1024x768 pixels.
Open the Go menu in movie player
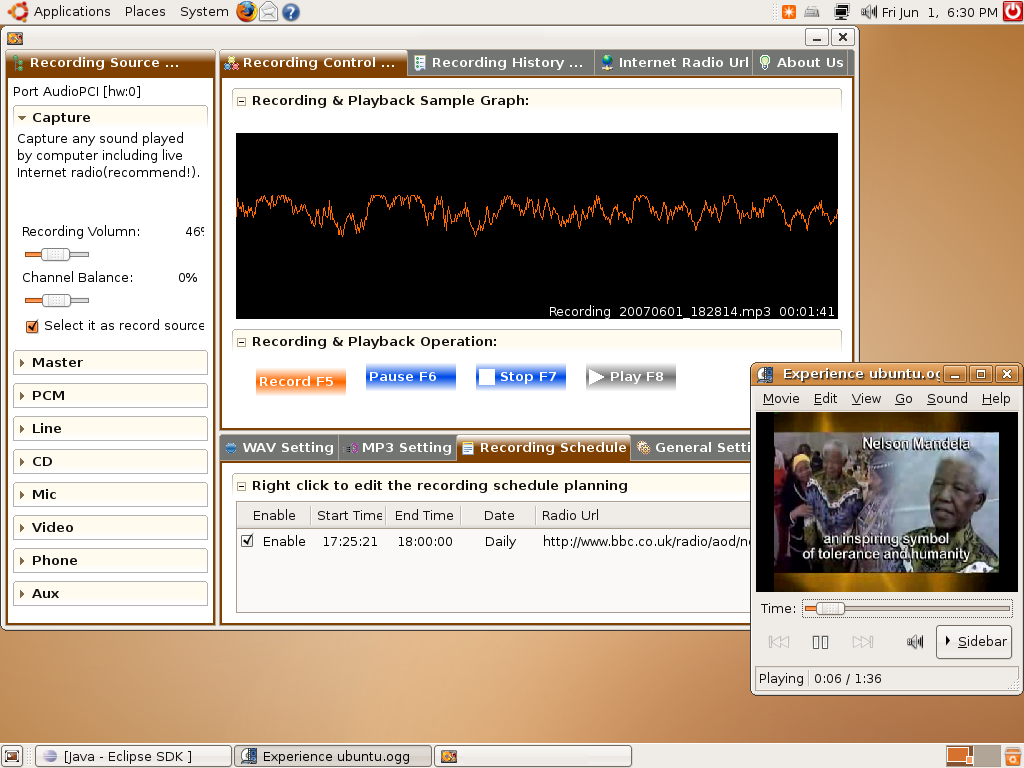pos(904,398)
